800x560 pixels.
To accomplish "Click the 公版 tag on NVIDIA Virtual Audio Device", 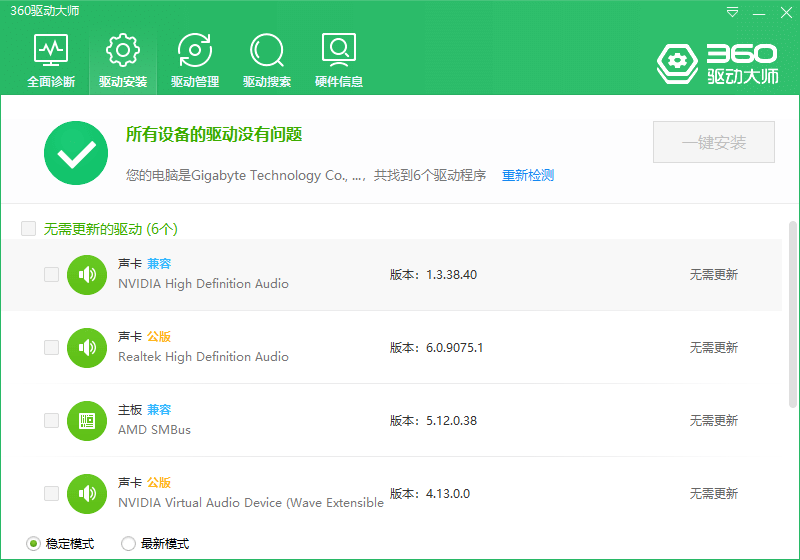I will [159, 482].
